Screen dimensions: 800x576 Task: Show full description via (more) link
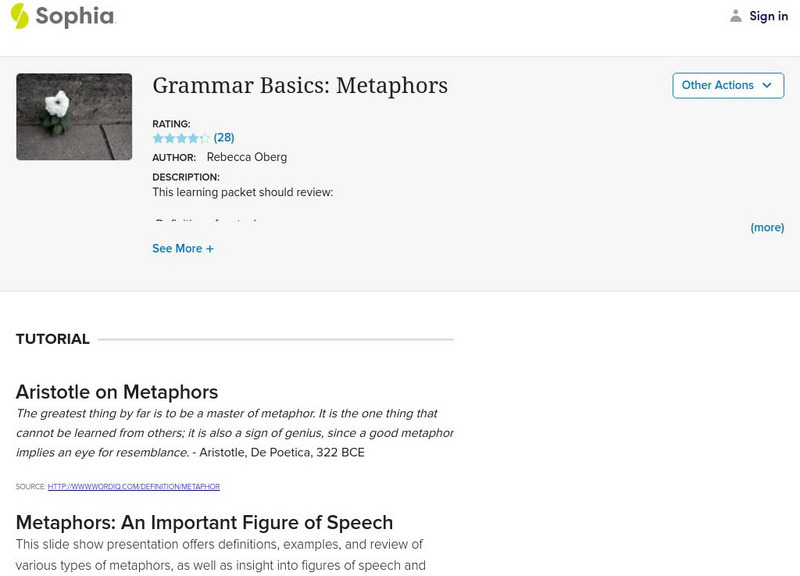(x=767, y=227)
